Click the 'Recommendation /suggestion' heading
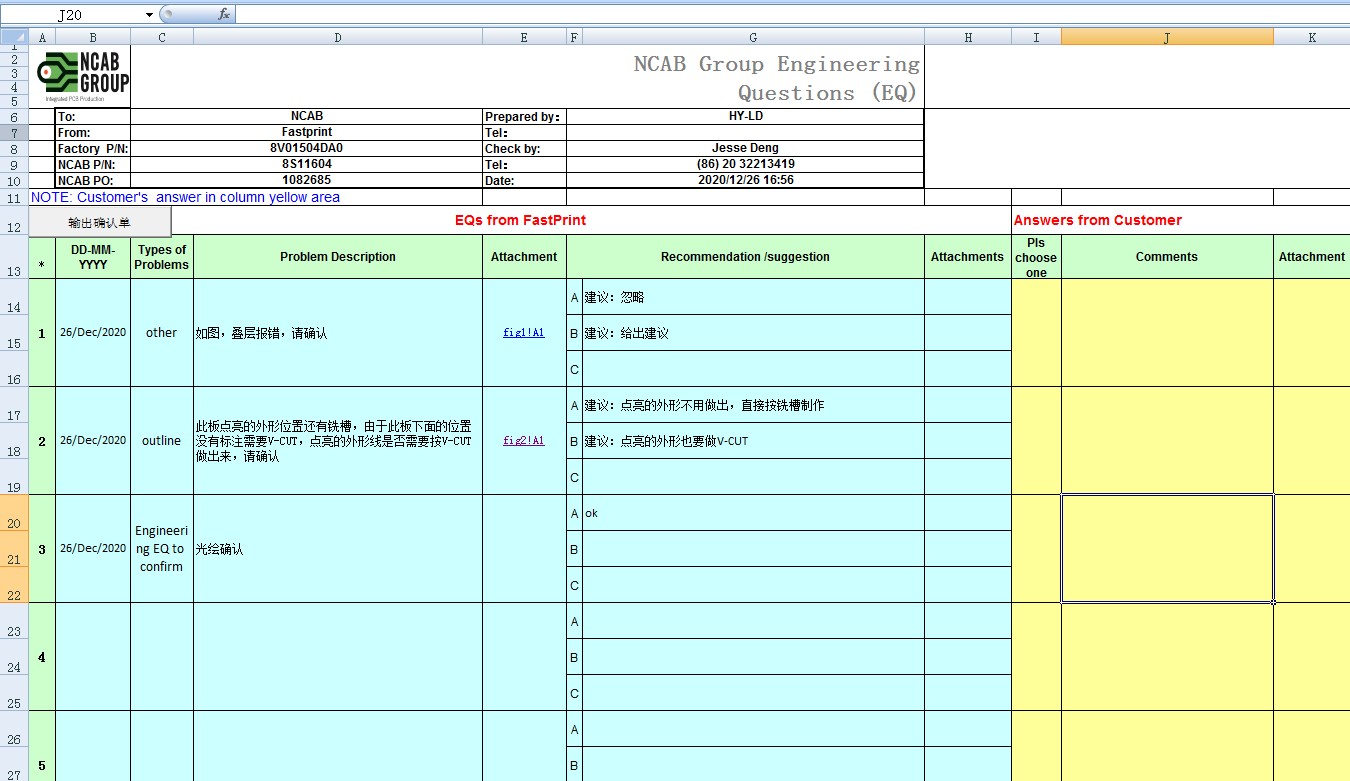The image size is (1350, 781). pos(745,257)
